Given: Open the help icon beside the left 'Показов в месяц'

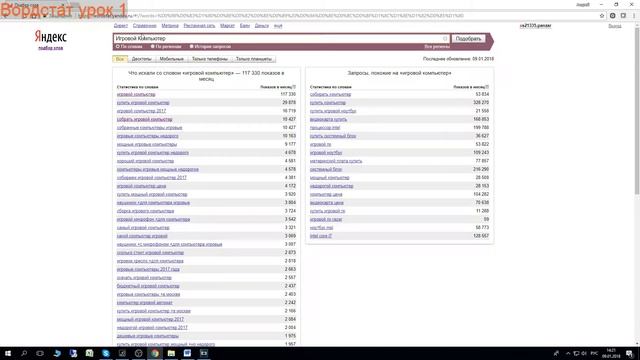Looking at the screenshot, I should pos(294,87).
